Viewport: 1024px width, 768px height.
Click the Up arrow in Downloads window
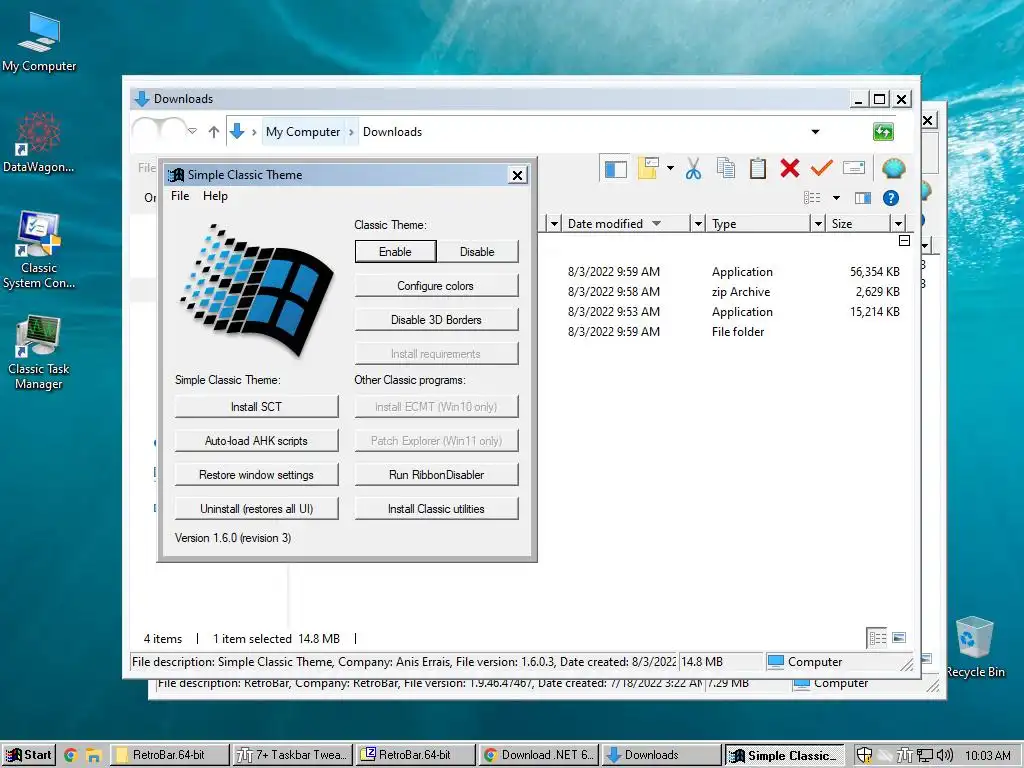pos(214,132)
